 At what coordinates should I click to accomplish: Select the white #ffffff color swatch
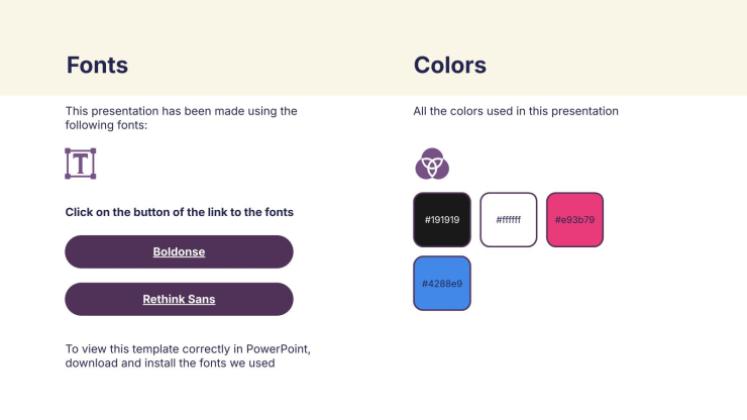508,219
